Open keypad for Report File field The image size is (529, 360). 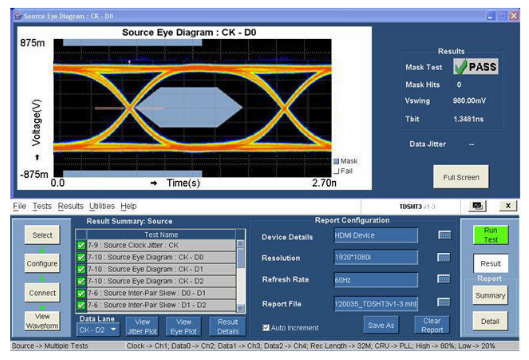(444, 302)
